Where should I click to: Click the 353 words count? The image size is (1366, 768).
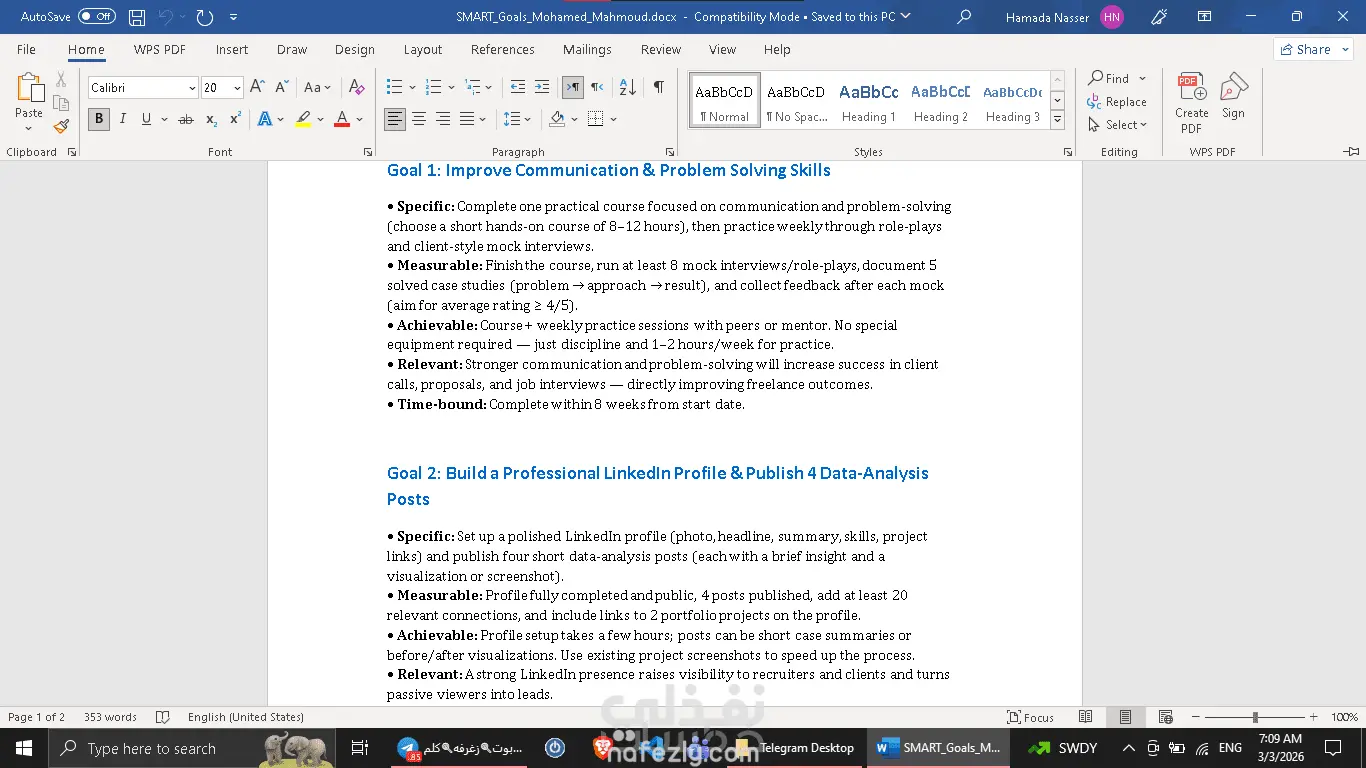(x=110, y=717)
